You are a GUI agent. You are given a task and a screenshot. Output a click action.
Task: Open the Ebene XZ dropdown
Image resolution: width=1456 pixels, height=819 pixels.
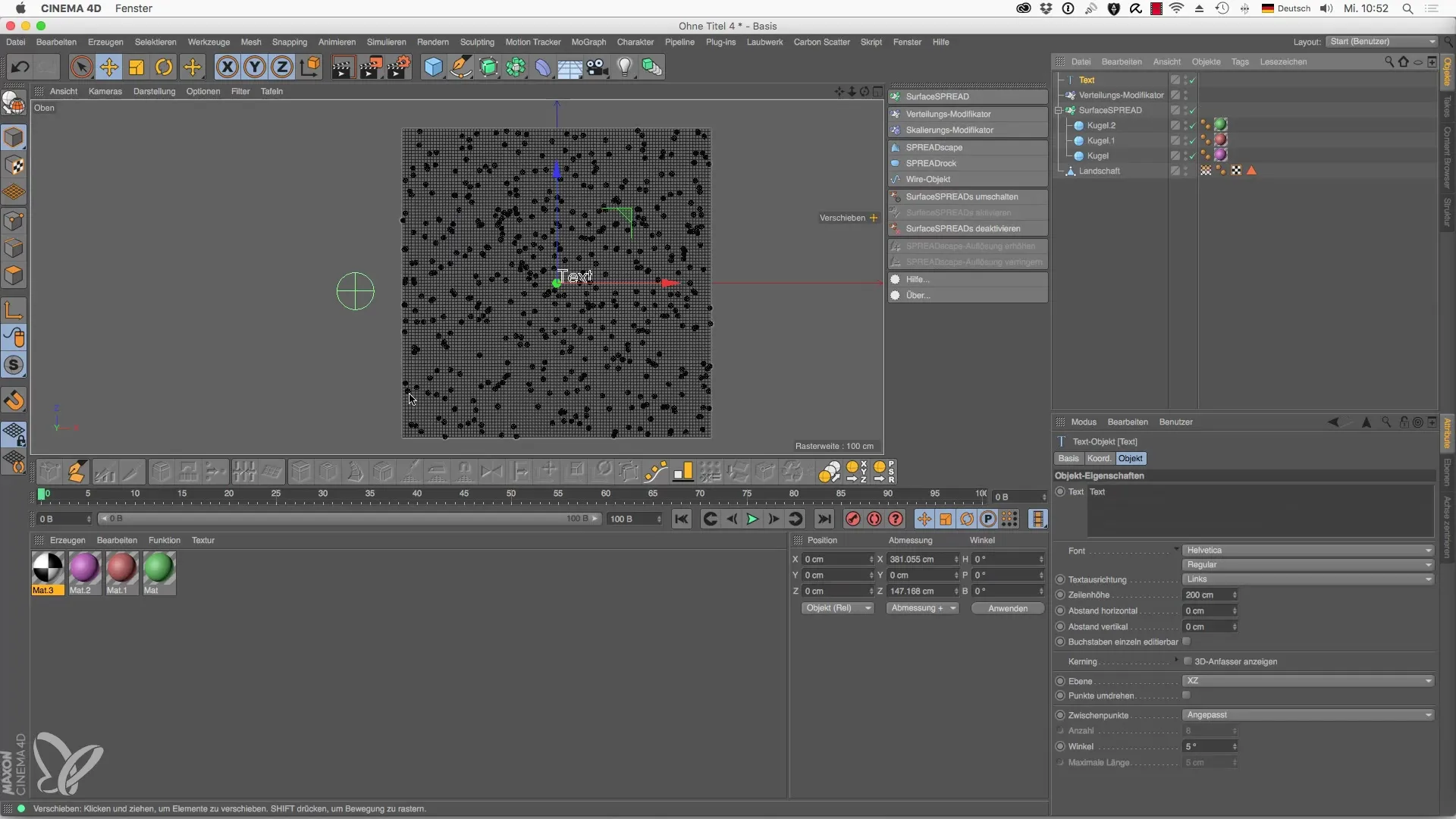pos(1308,681)
